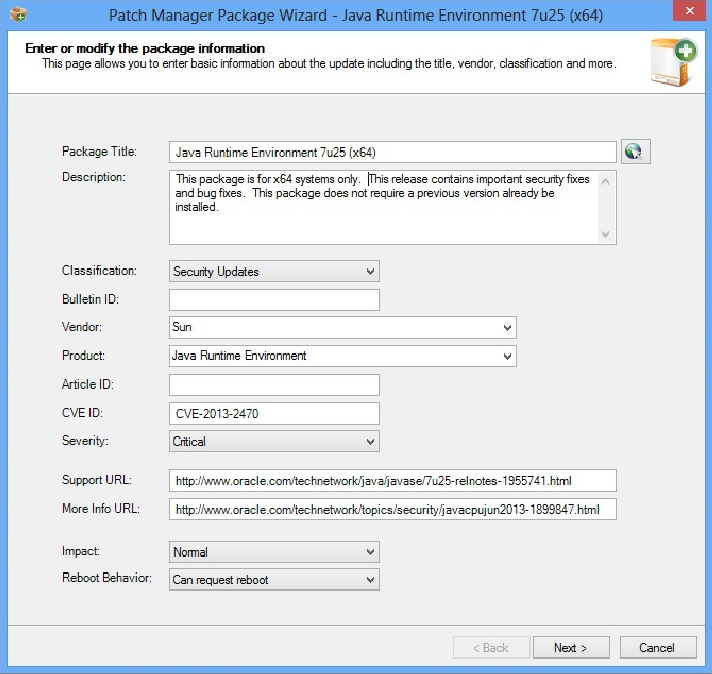Screen dimensions: 712x674
Task: Click the empty Article ID field
Action: click(x=274, y=385)
